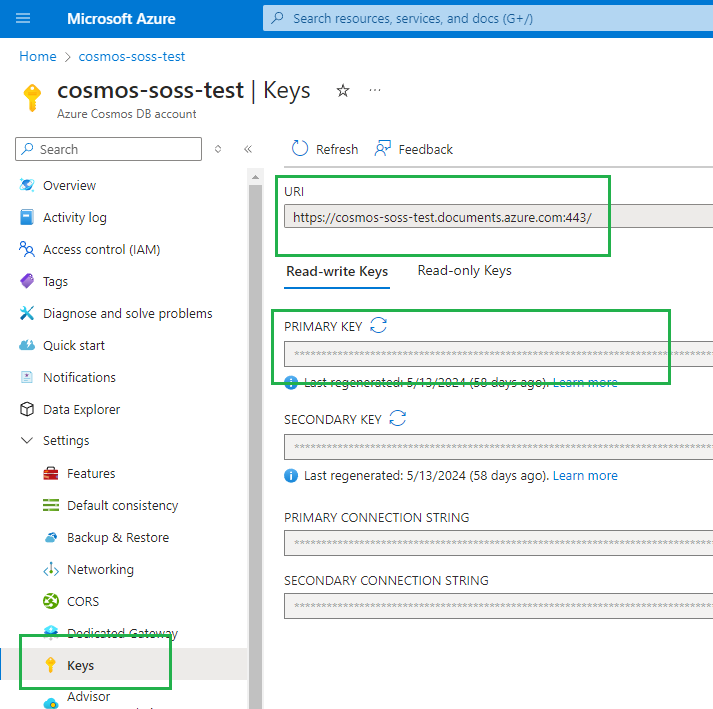Click the Notifications document icon
713x709 pixels.
click(27, 377)
